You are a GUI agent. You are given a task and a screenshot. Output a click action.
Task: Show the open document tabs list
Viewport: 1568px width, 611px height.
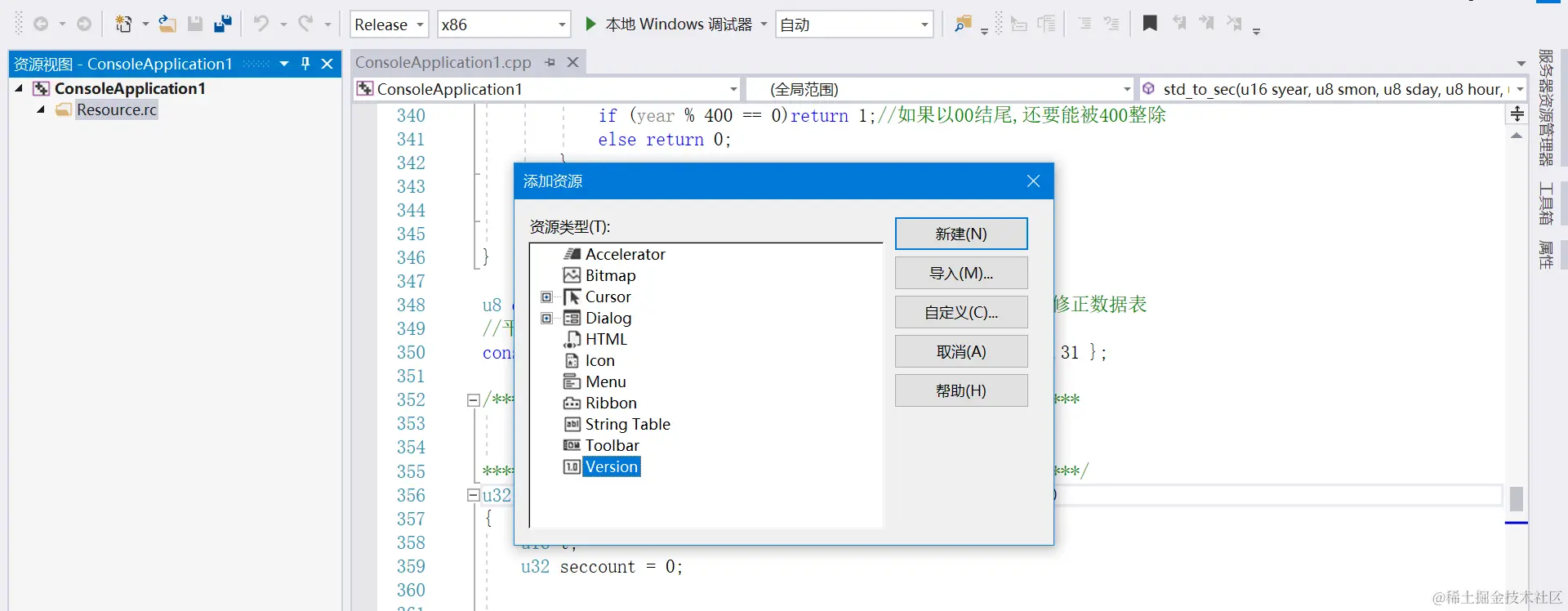pos(1521,63)
